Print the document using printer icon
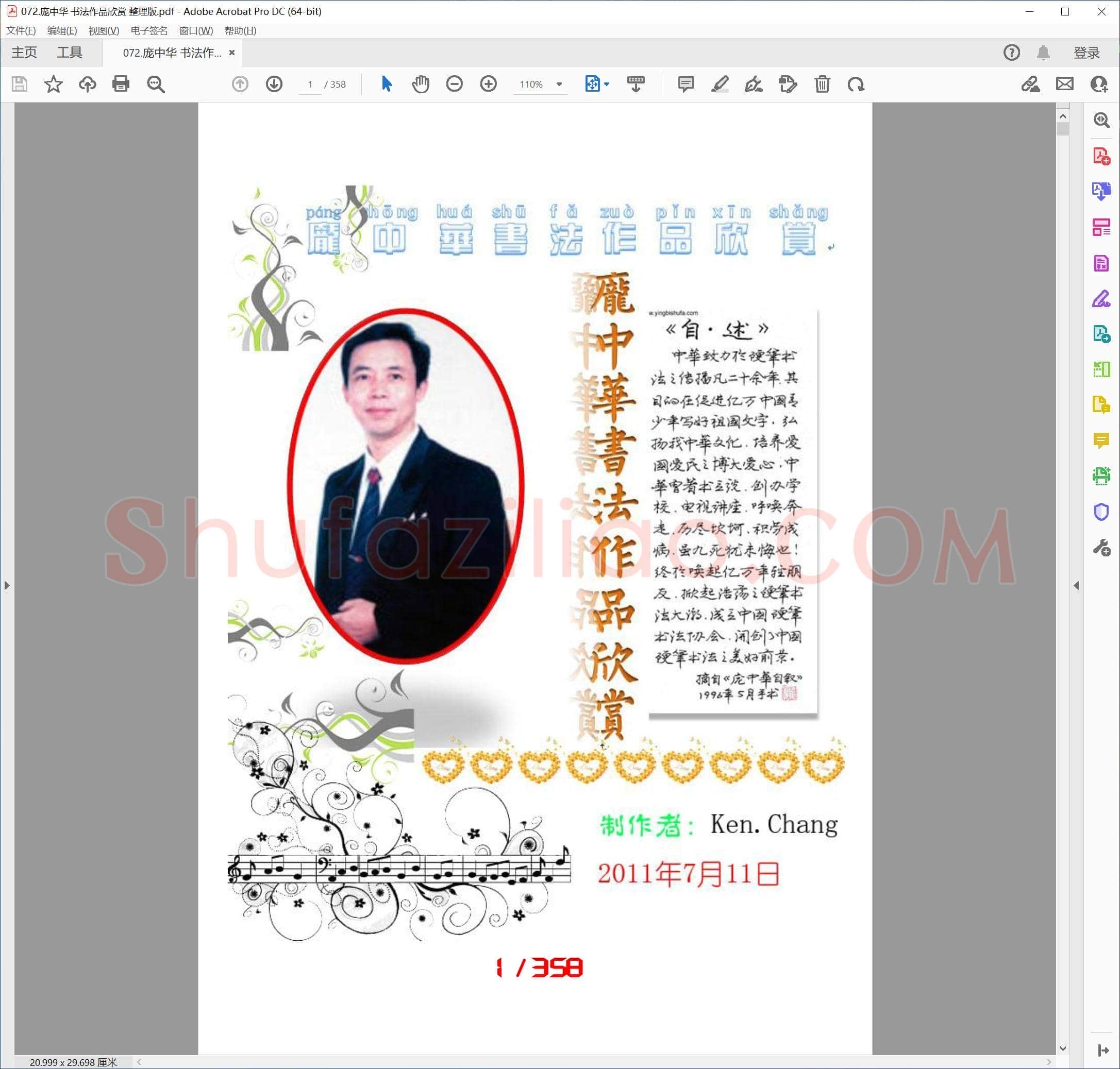The height and width of the screenshot is (1069, 1120). (121, 84)
